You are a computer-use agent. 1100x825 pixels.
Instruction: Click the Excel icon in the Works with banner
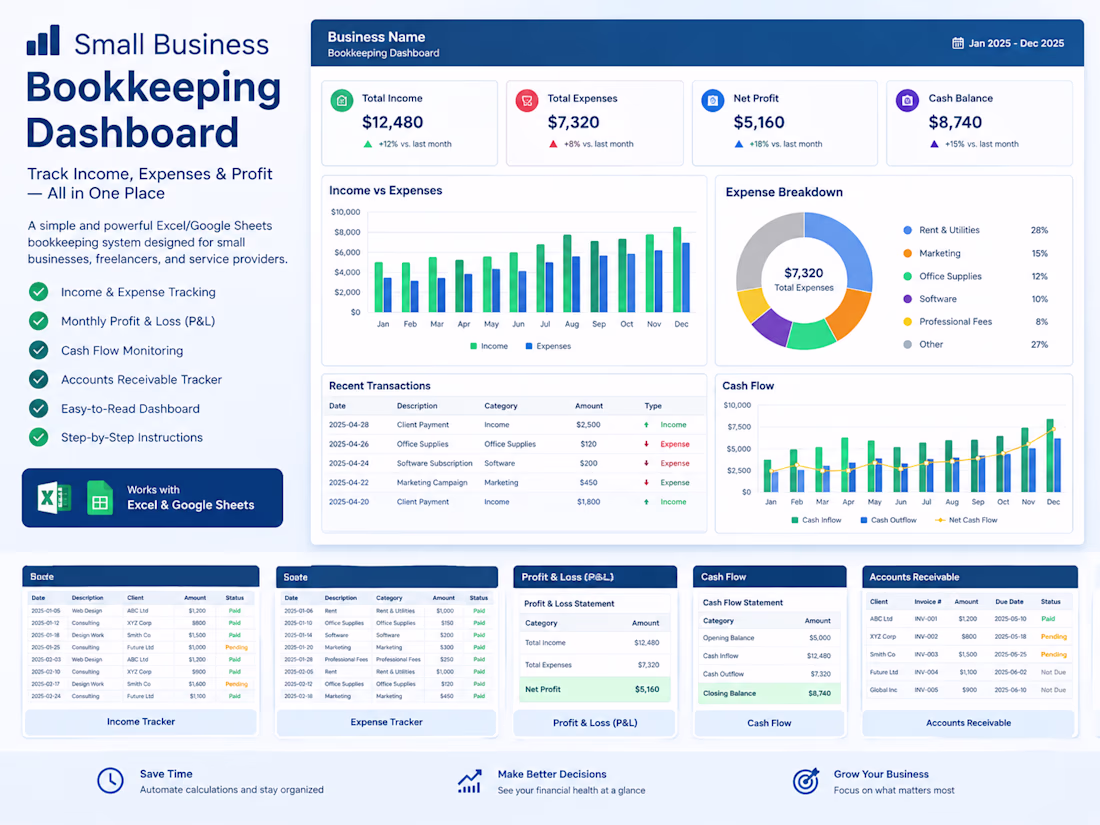54,498
